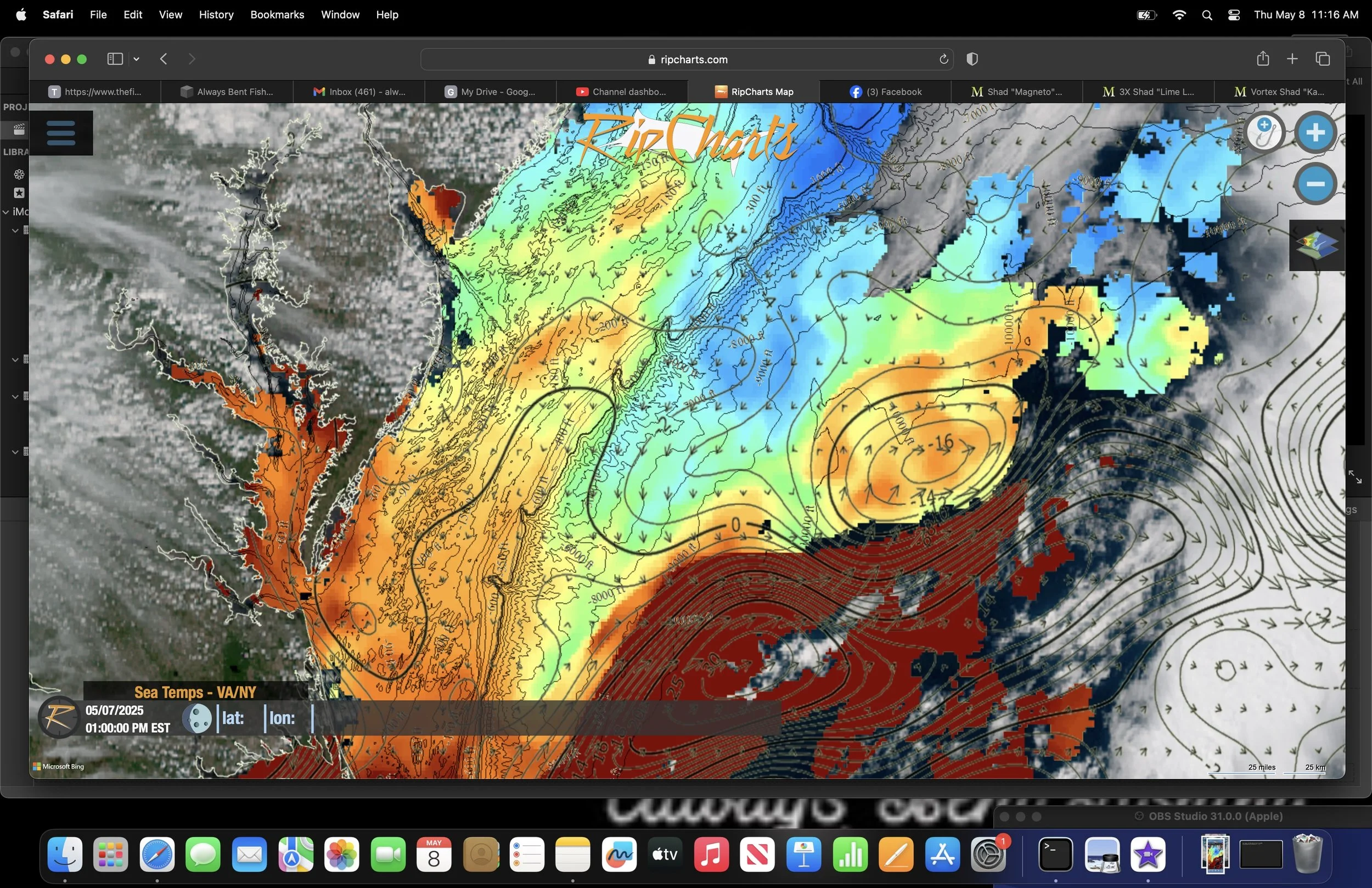Click the RipCharts R logo badge

[x=58, y=717]
